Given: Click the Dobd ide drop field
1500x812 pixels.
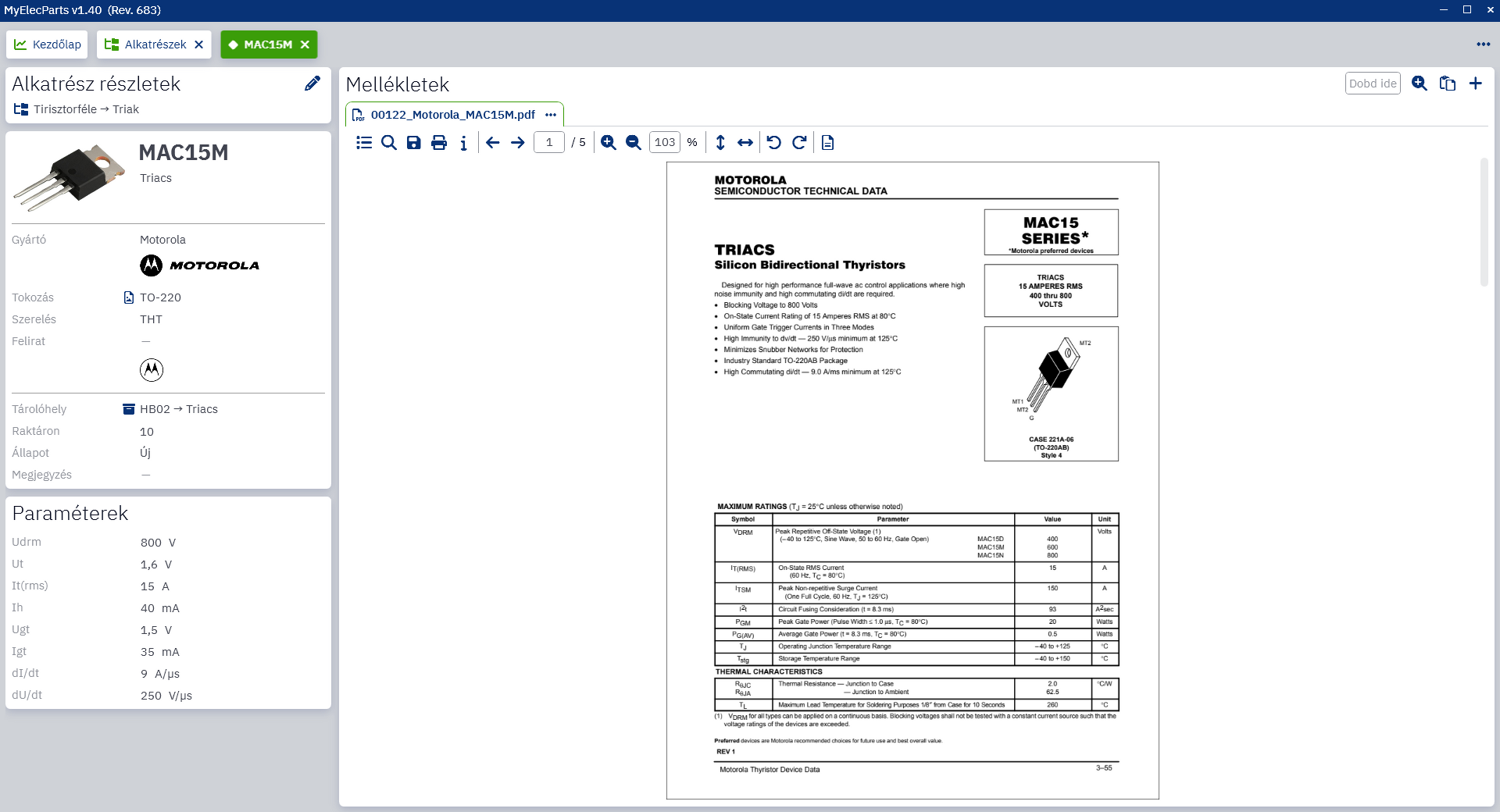Looking at the screenshot, I should pos(1373,84).
